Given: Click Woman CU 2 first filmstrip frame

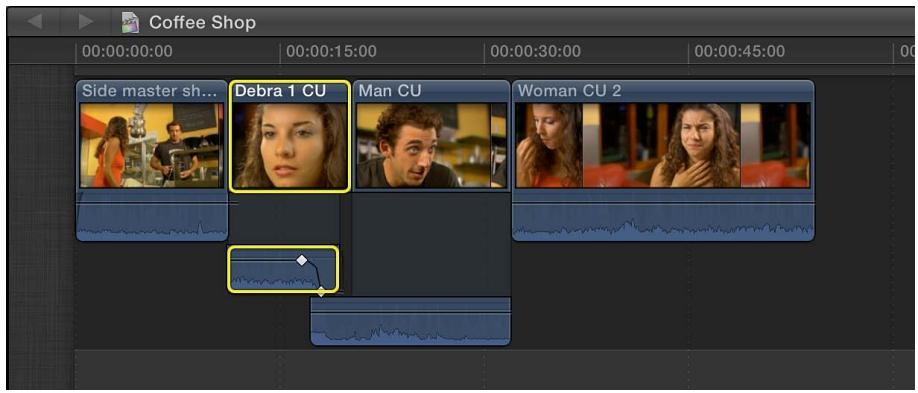Looking at the screenshot, I should pos(549,145).
